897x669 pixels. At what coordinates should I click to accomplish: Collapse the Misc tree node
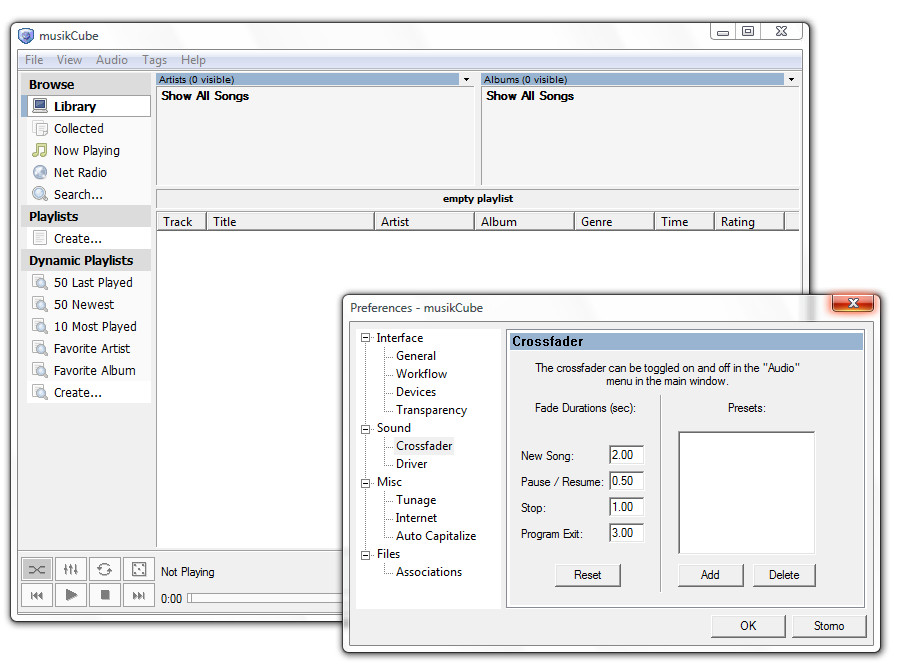(366, 483)
